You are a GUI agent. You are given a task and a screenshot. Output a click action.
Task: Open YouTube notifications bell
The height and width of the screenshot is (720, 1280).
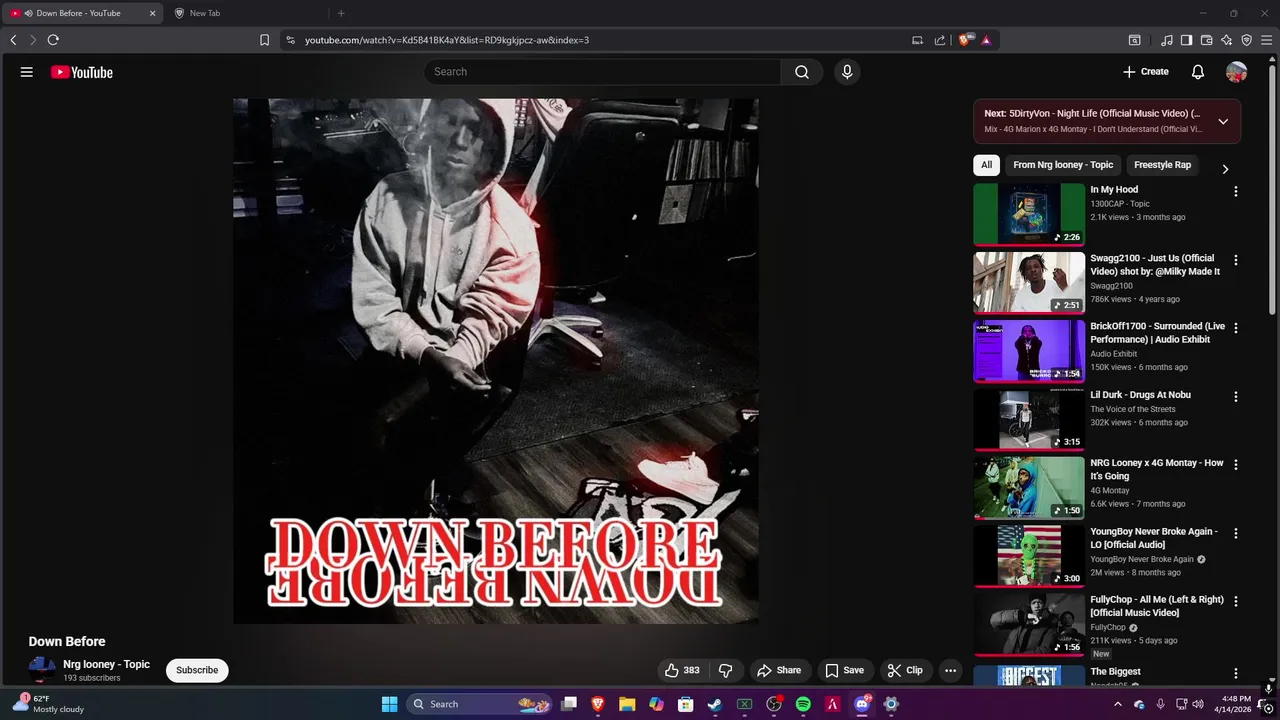click(1198, 72)
